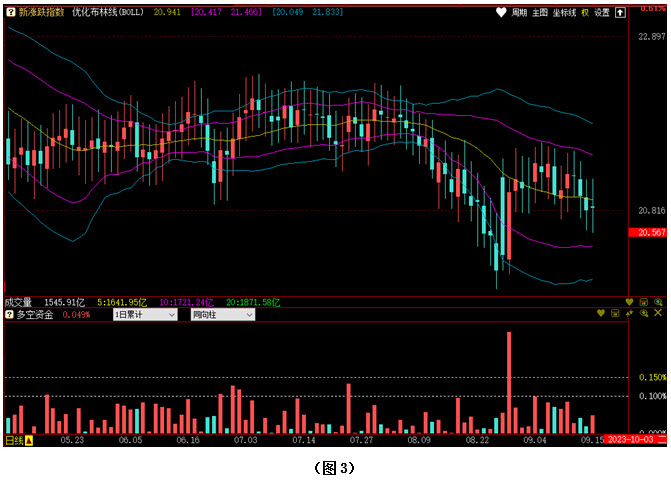
Task: Open the 坐标线 coordinate line menu
Action: [564, 12]
